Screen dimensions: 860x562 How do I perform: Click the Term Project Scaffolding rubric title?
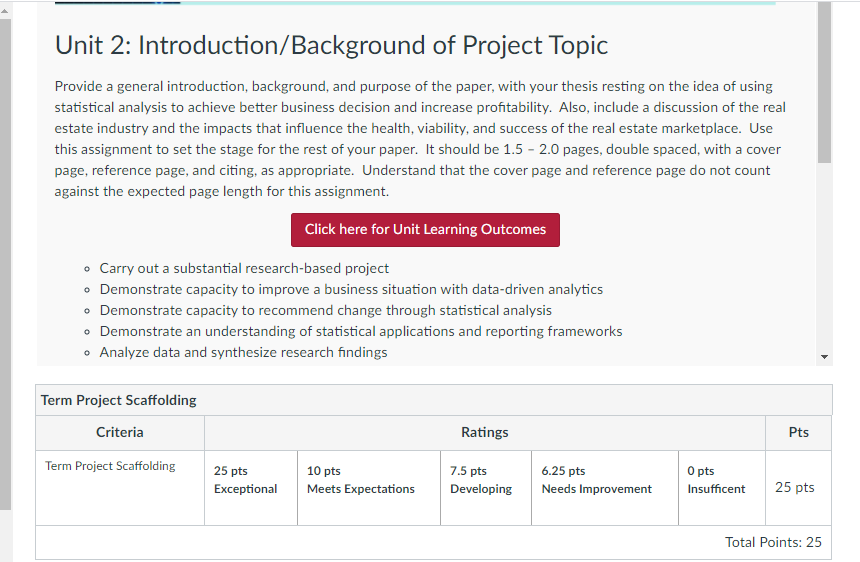coord(118,400)
